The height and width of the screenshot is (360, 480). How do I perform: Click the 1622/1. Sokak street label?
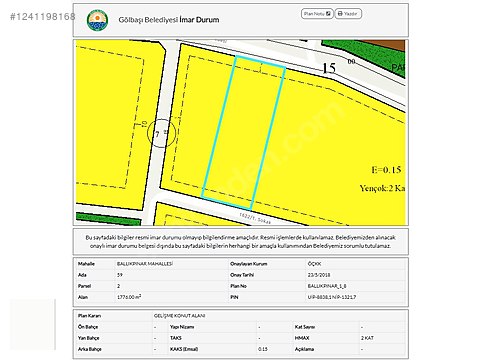click(255, 219)
